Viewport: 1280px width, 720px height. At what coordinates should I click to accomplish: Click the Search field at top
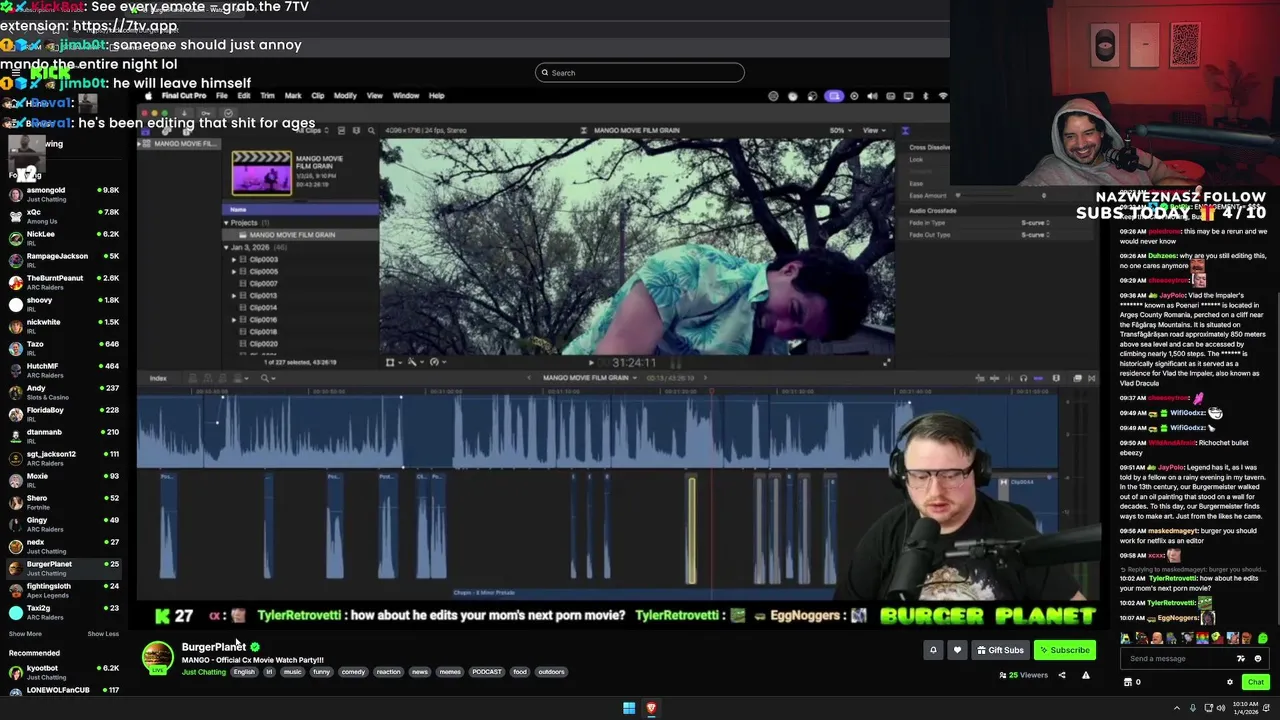[x=640, y=72]
